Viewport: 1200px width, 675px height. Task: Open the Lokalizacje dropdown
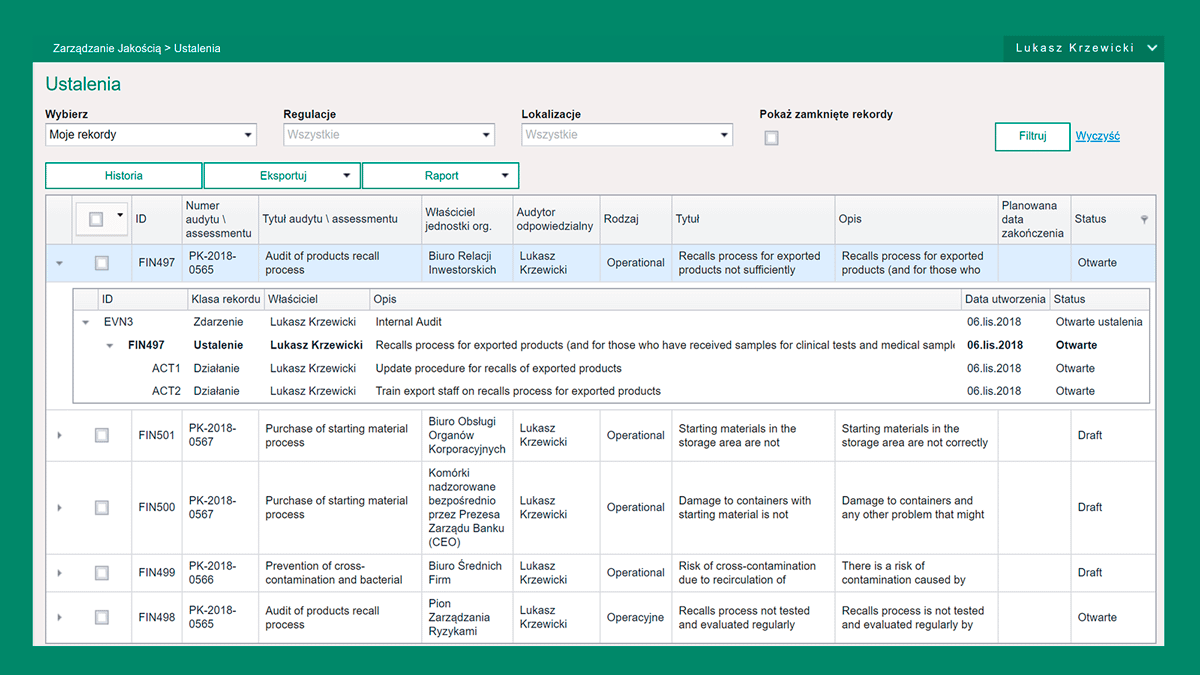tap(627, 135)
